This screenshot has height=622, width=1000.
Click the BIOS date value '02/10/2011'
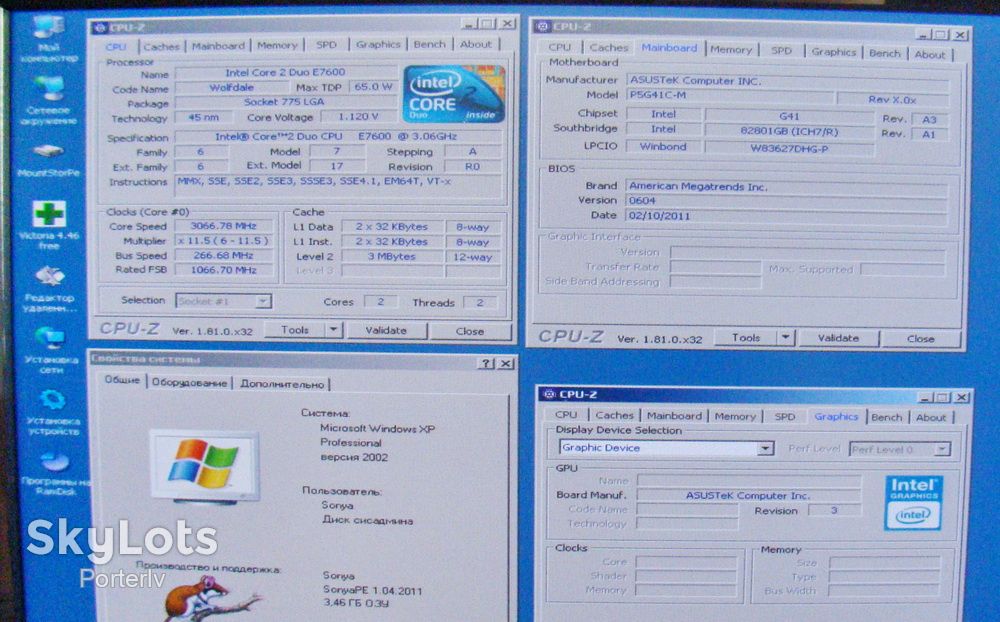click(786, 216)
